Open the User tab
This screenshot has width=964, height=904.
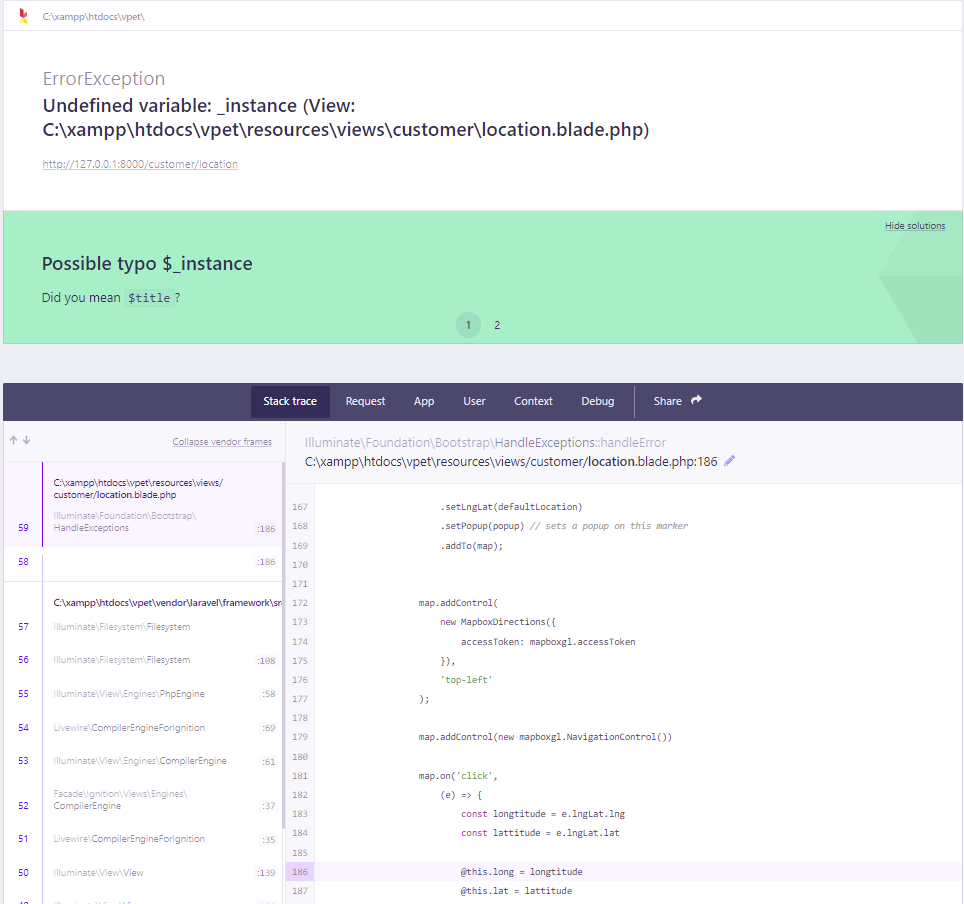pos(474,402)
